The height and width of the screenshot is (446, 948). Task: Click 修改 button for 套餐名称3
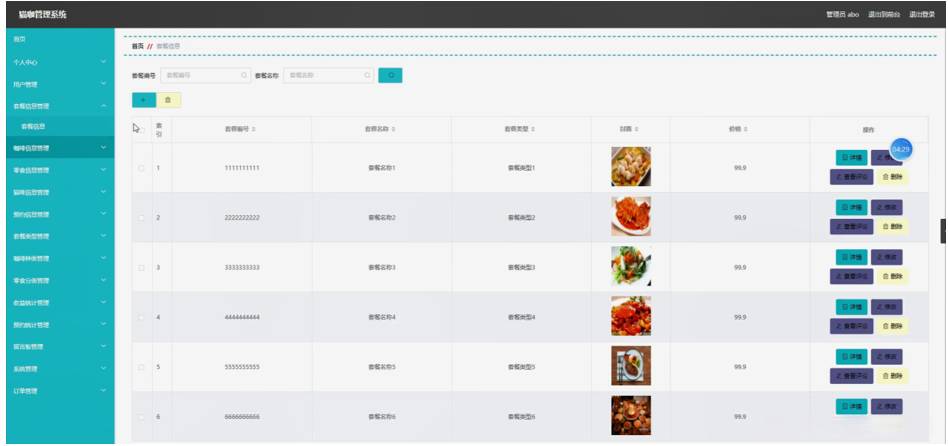click(886, 257)
